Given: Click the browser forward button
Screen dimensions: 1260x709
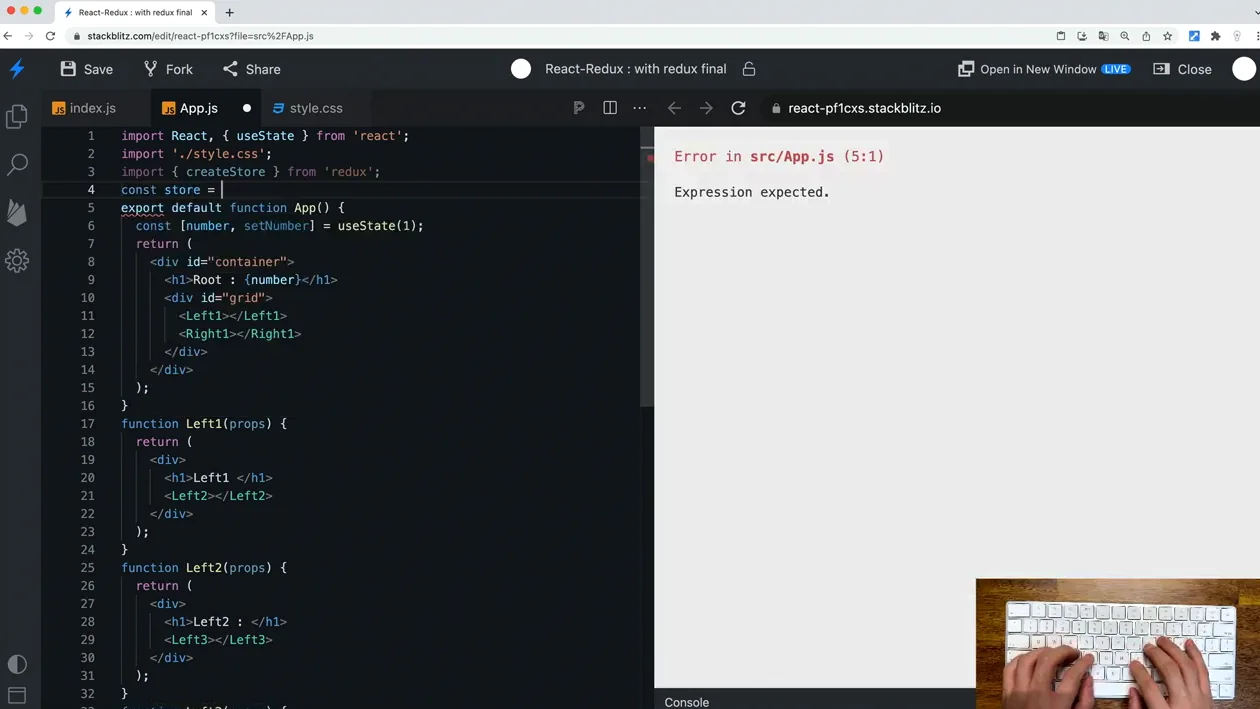Looking at the screenshot, I should coord(28,36).
